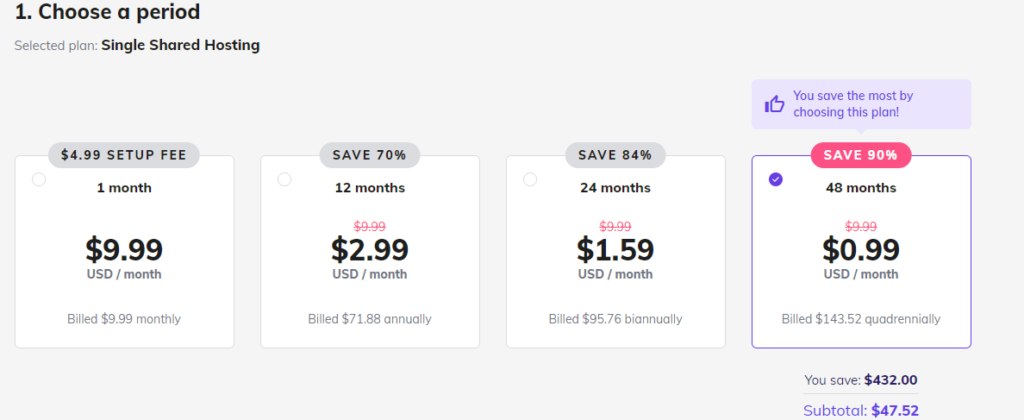Click the Single Shared Hosting plan name
Screen dimensions: 1024x420
pyautogui.click(x=180, y=46)
